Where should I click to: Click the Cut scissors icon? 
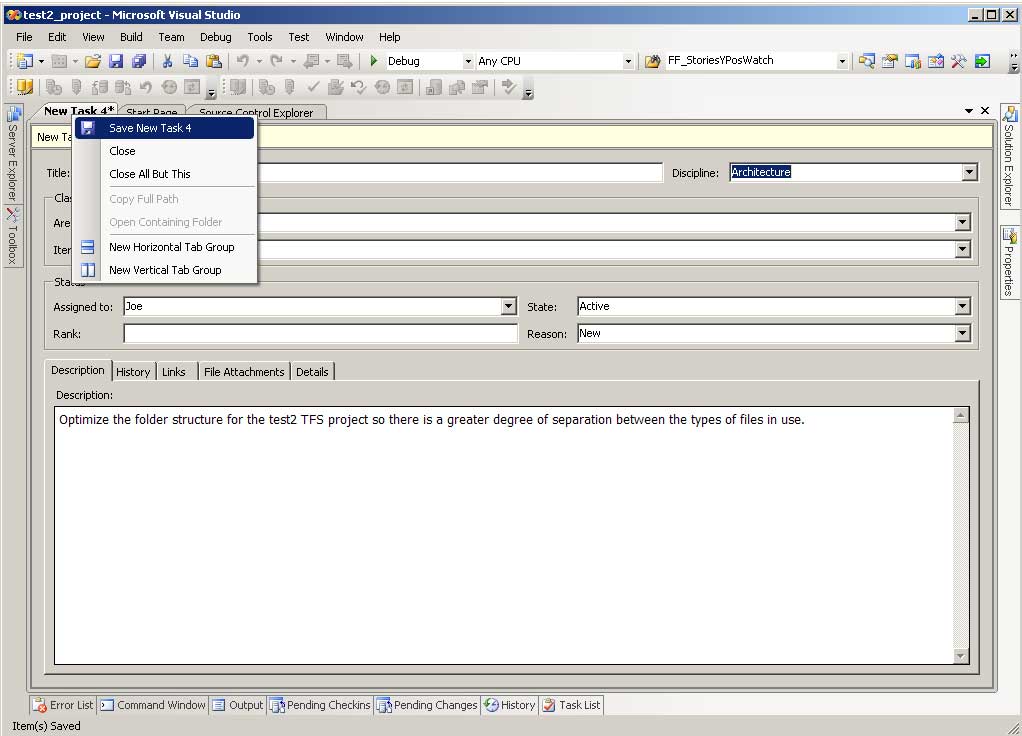pyautogui.click(x=168, y=61)
